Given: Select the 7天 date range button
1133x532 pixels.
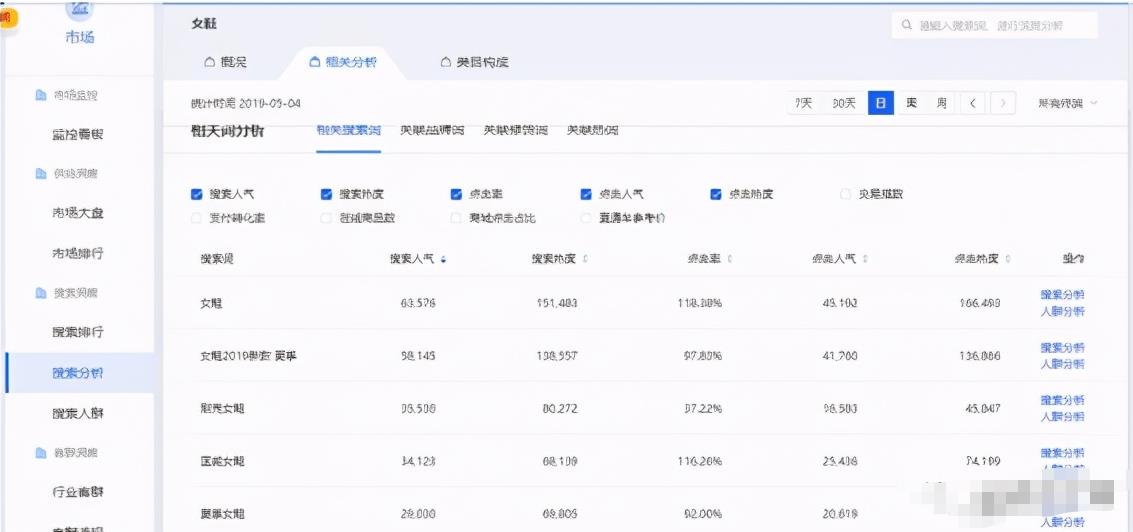Looking at the screenshot, I should coord(804,103).
